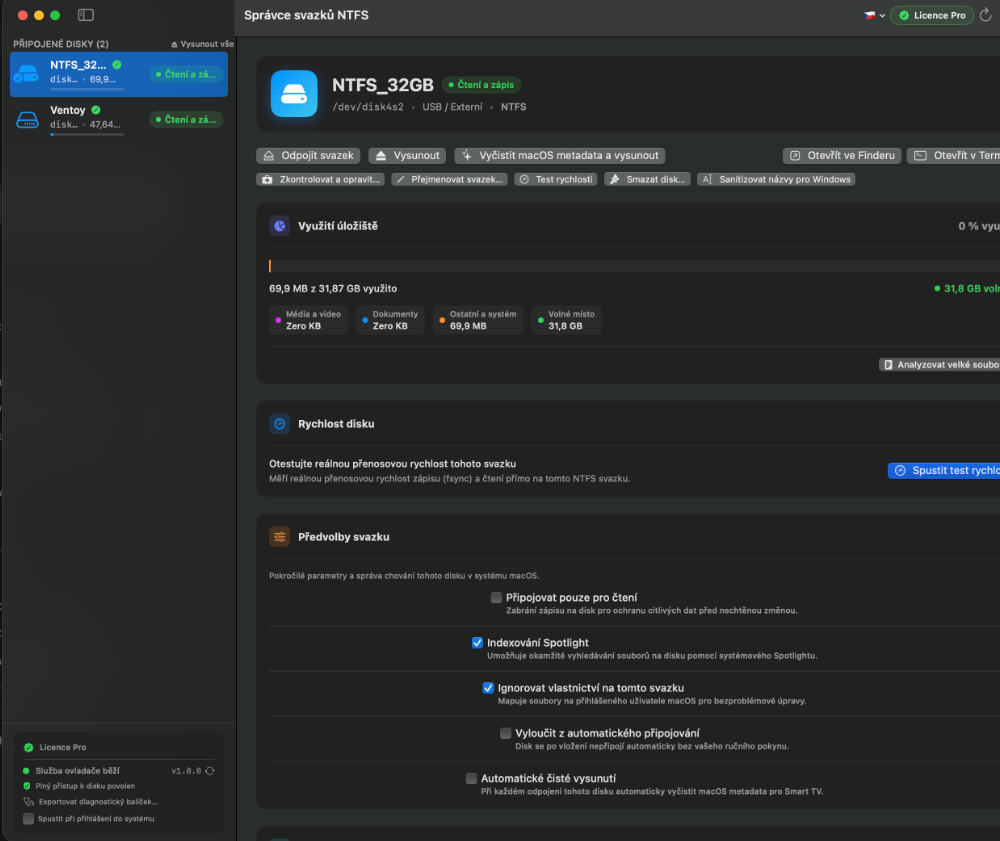Click the Čtení a zá... badge for Ventoy
The image size is (1000, 841).
coord(186,119)
